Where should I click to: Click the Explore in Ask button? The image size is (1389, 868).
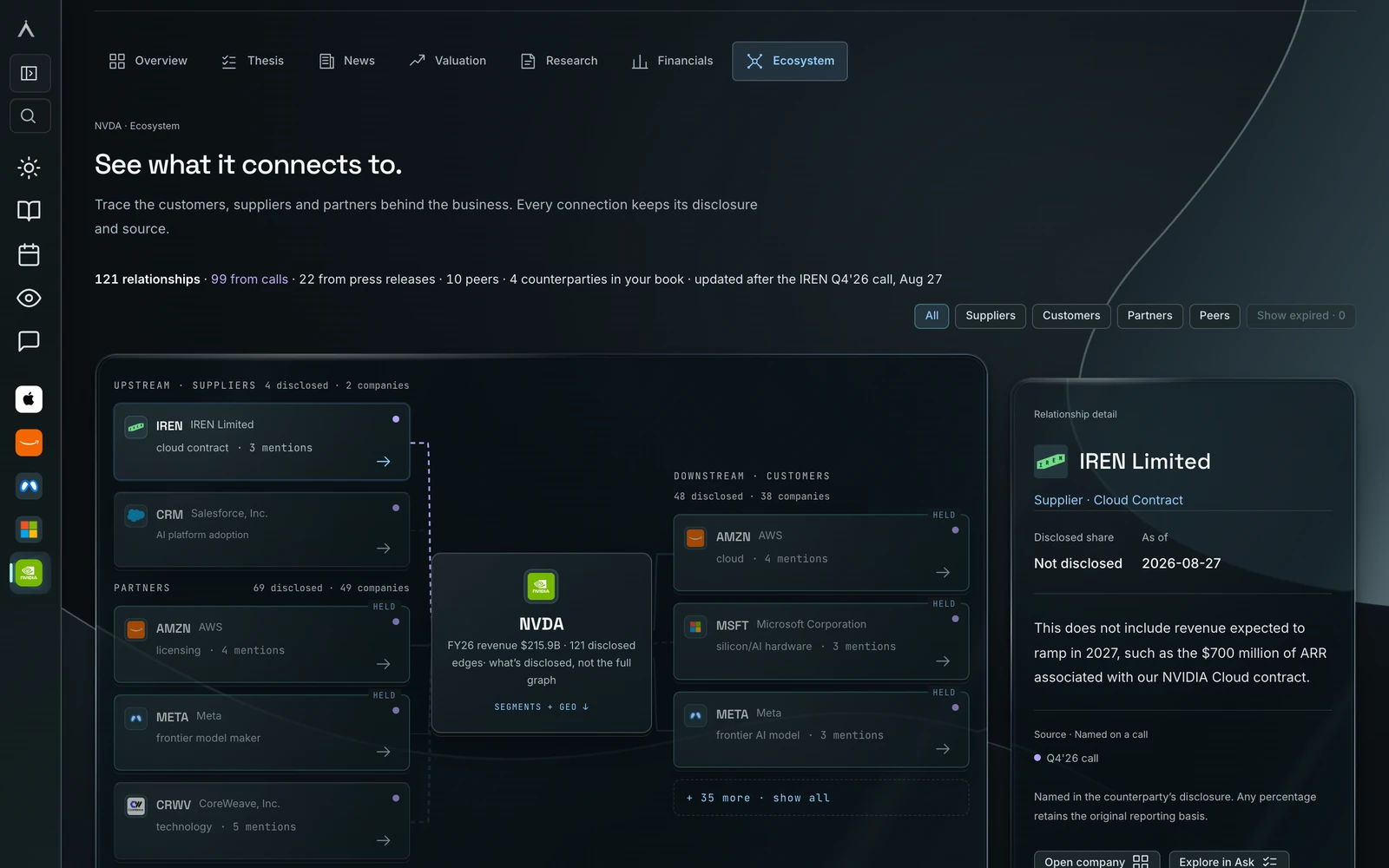coord(1228,861)
